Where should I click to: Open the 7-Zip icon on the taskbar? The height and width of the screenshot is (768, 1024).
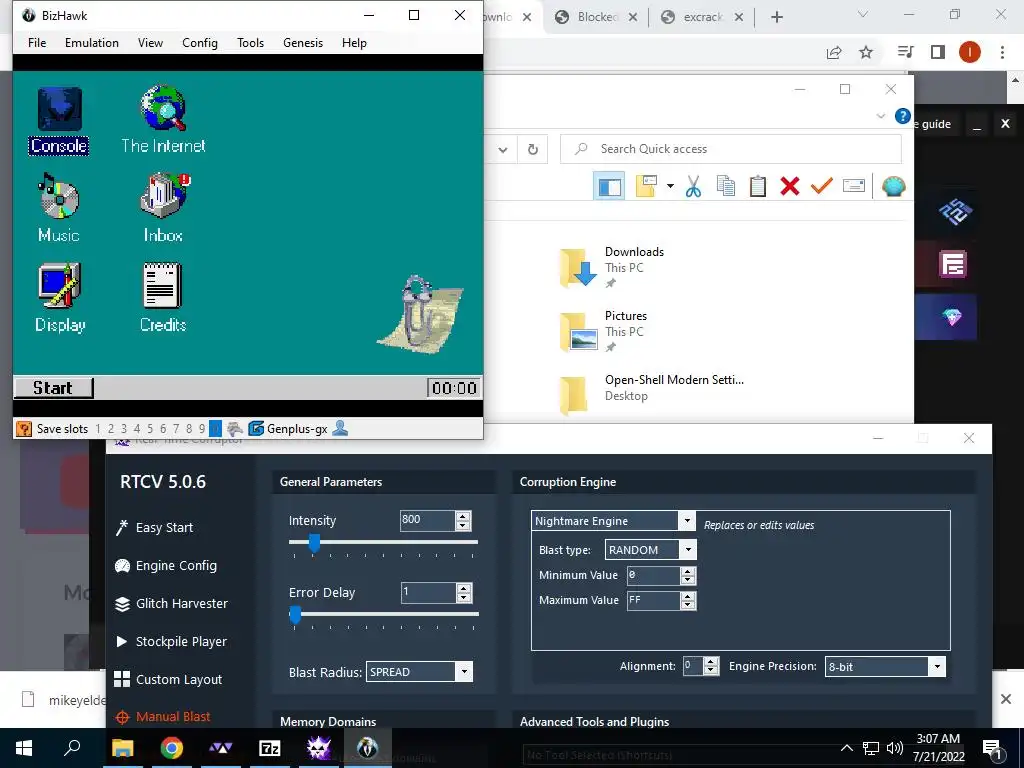click(270, 748)
